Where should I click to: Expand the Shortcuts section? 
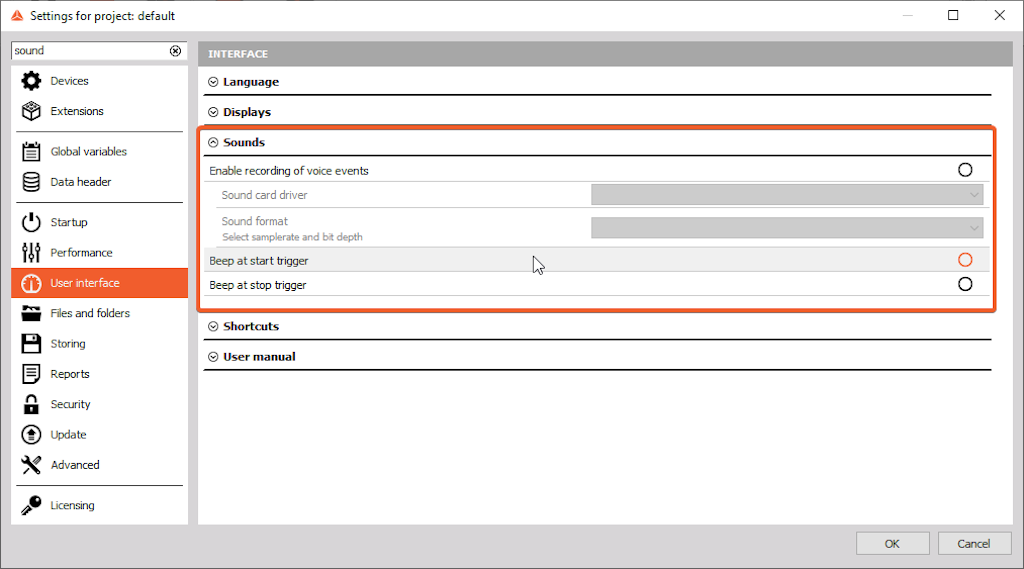(x=213, y=327)
